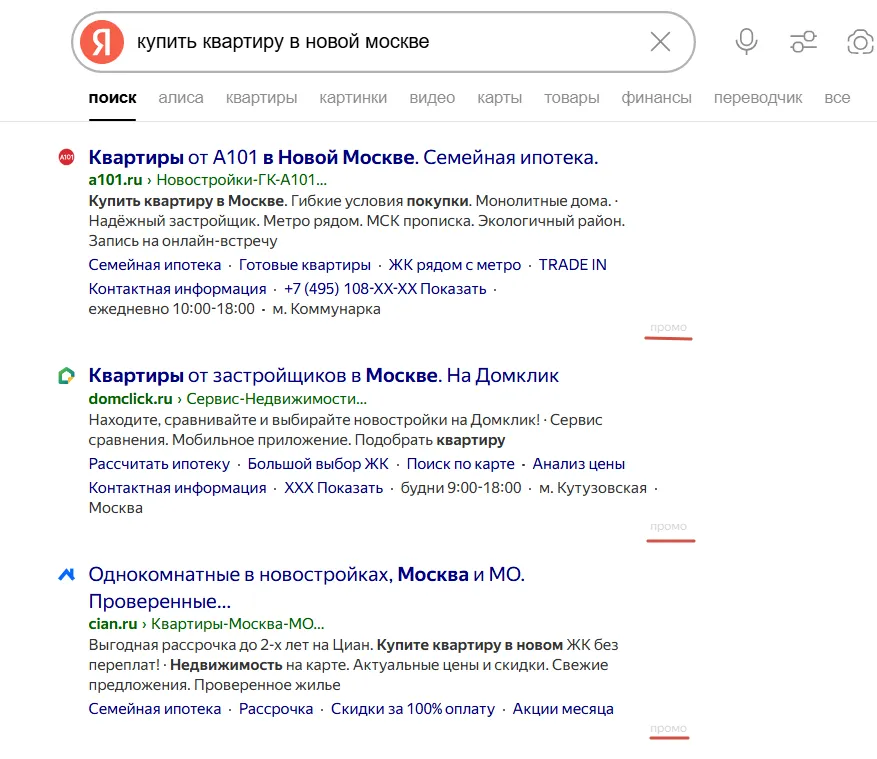
Task: Open 'Готовые квартиры' sitelink
Action: [x=305, y=265]
